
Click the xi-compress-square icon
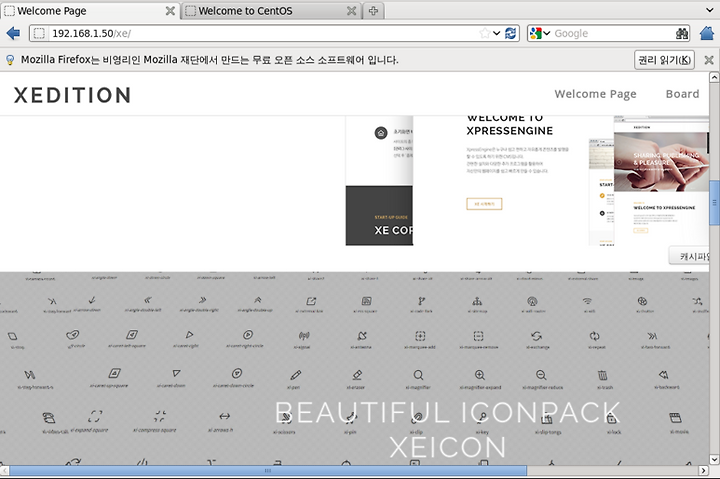coord(159,416)
